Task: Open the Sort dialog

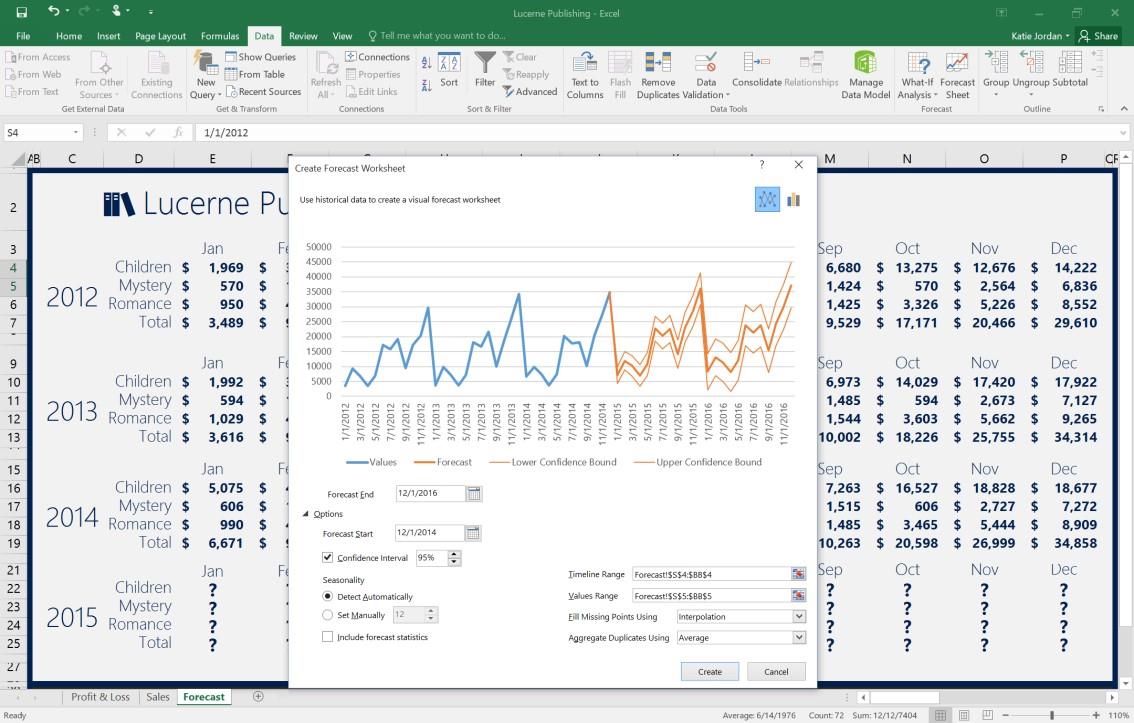Action: pos(449,70)
